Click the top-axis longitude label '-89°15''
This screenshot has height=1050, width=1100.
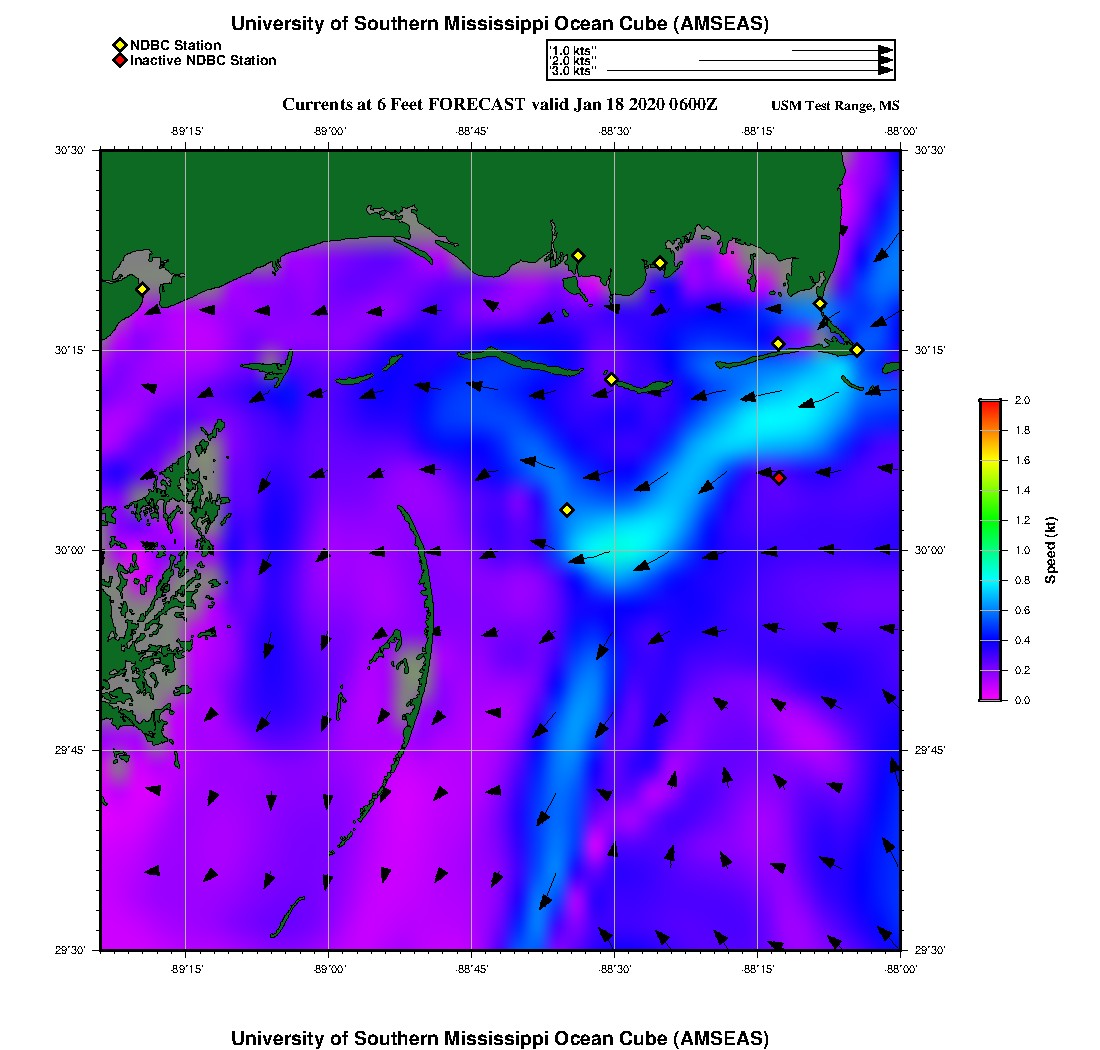(187, 131)
